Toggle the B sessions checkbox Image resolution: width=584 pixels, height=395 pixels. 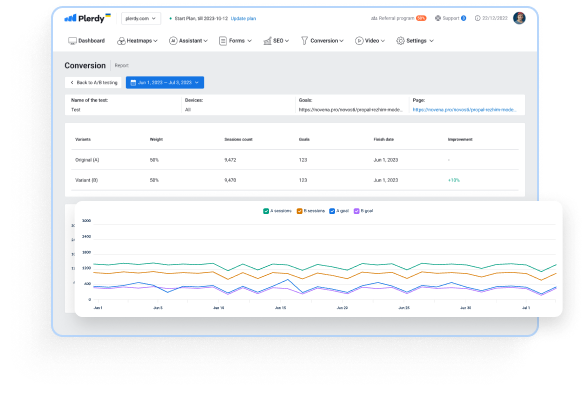click(x=299, y=211)
